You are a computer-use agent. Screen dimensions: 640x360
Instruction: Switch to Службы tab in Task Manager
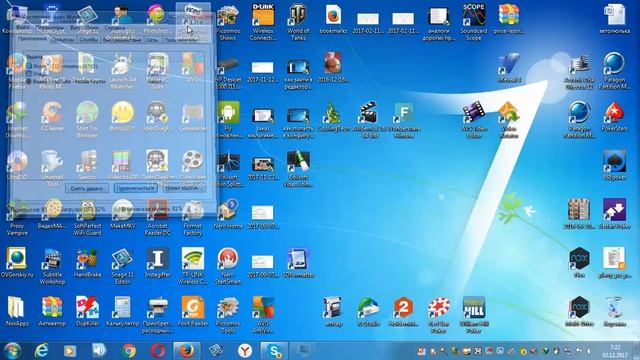(89, 40)
